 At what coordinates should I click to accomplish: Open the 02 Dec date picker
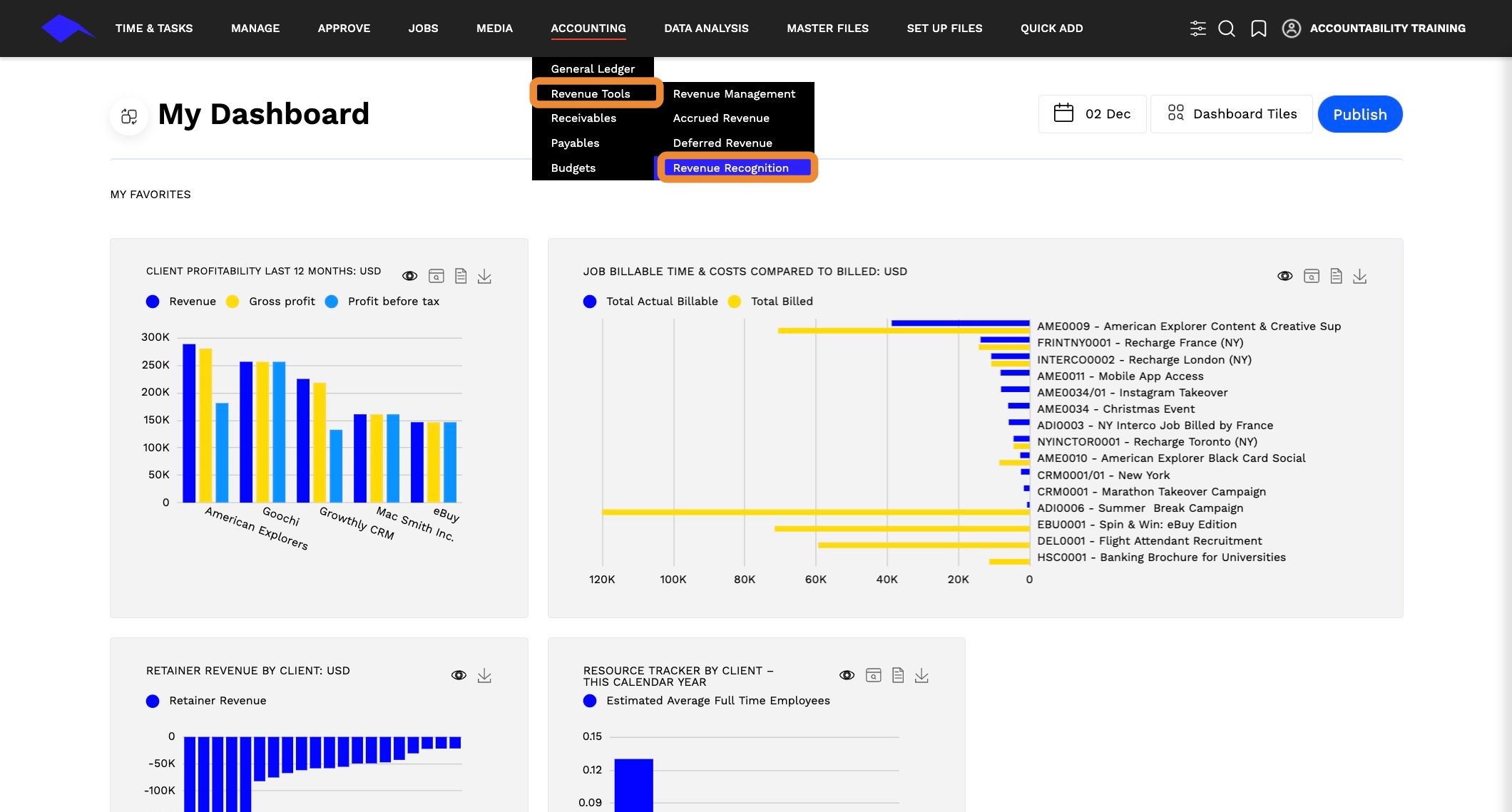pos(1093,114)
